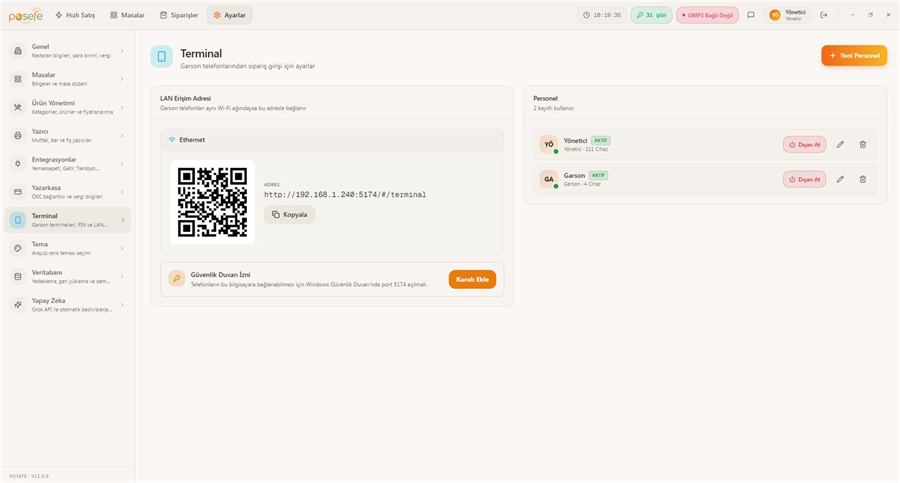Screen dimensions: 900x483
Task: Click the Genel store icon
Action: pyautogui.click(x=18, y=51)
